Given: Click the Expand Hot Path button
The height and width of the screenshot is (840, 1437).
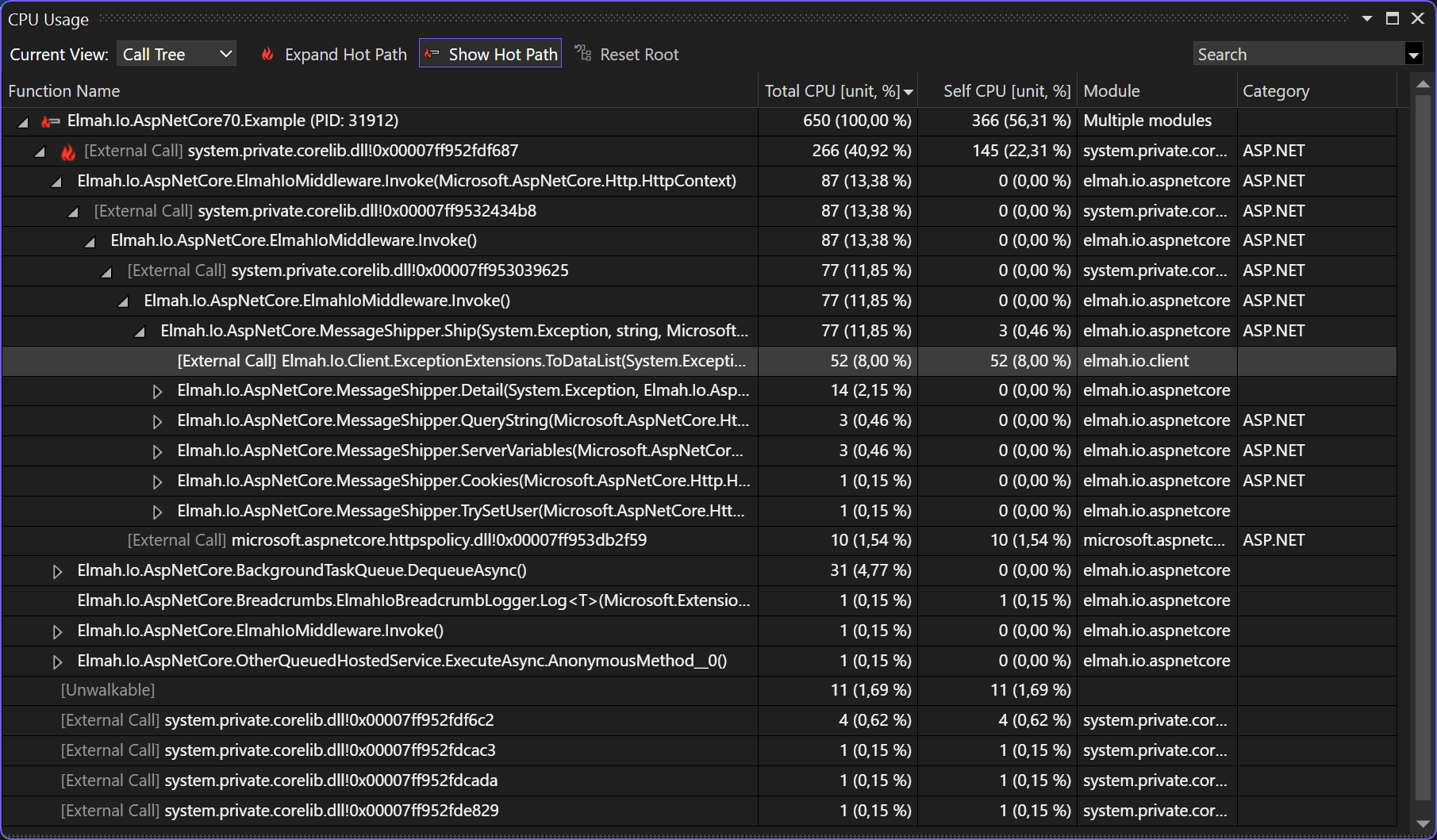Looking at the screenshot, I should pos(345,54).
